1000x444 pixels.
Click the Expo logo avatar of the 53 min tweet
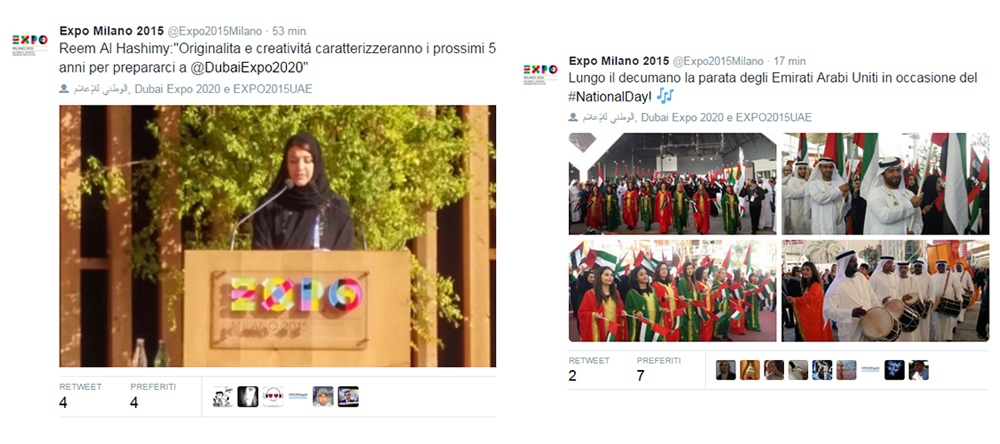click(x=29, y=45)
